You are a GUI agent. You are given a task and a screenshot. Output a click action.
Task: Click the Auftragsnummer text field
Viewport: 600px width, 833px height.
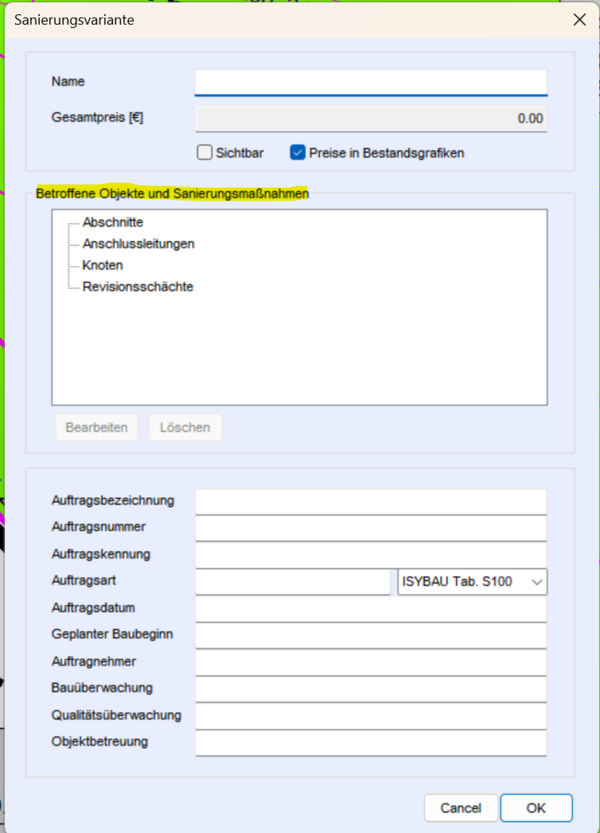(x=371, y=528)
